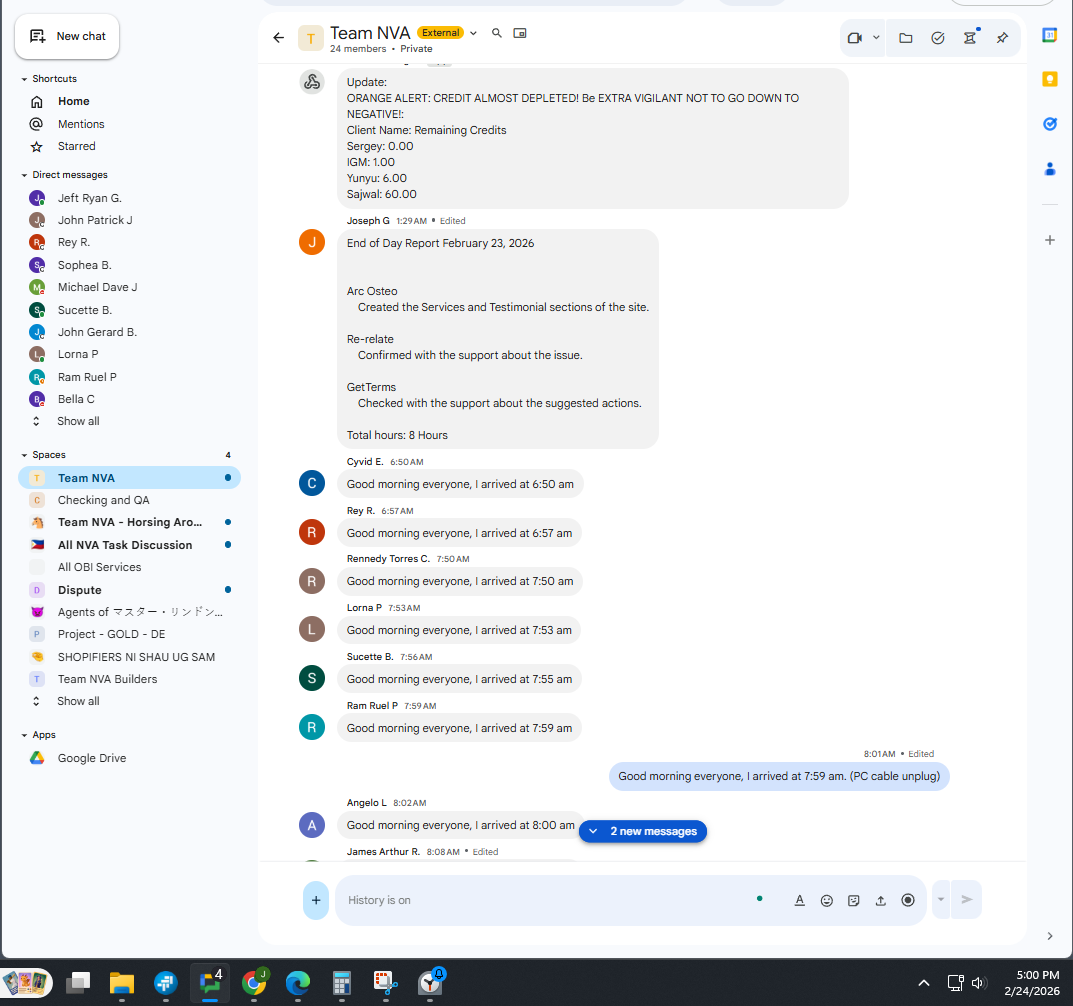Viewport: 1073px width, 1006px height.
Task: Click Cyvid E.'s avatar
Action: (x=312, y=484)
